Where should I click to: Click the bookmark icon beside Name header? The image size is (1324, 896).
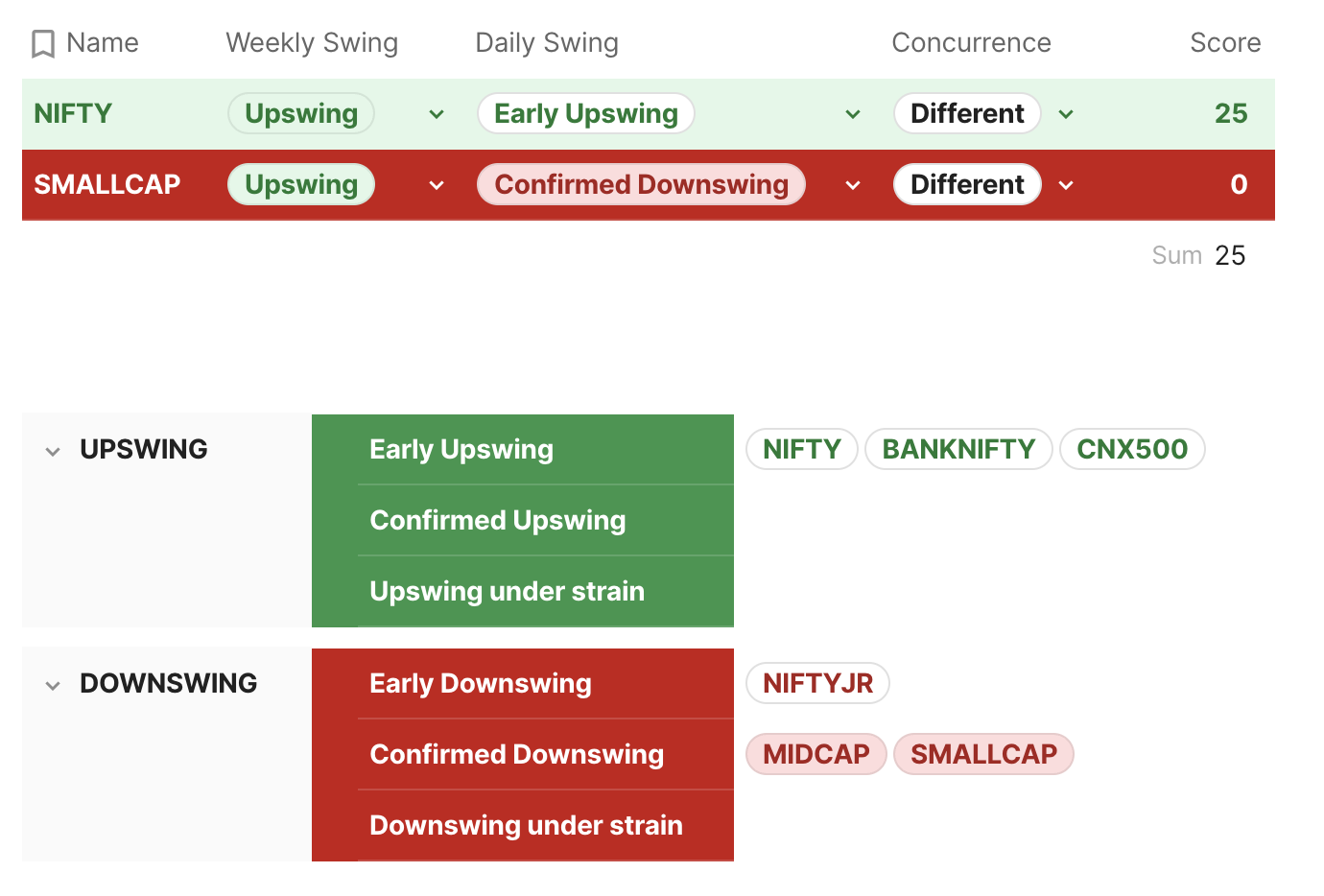tap(43, 44)
